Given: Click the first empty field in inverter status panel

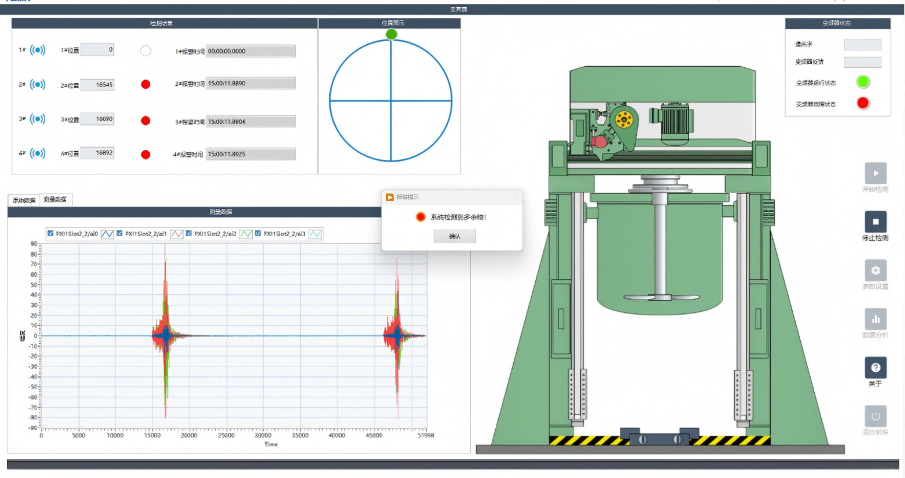Looking at the screenshot, I should pos(862,44).
